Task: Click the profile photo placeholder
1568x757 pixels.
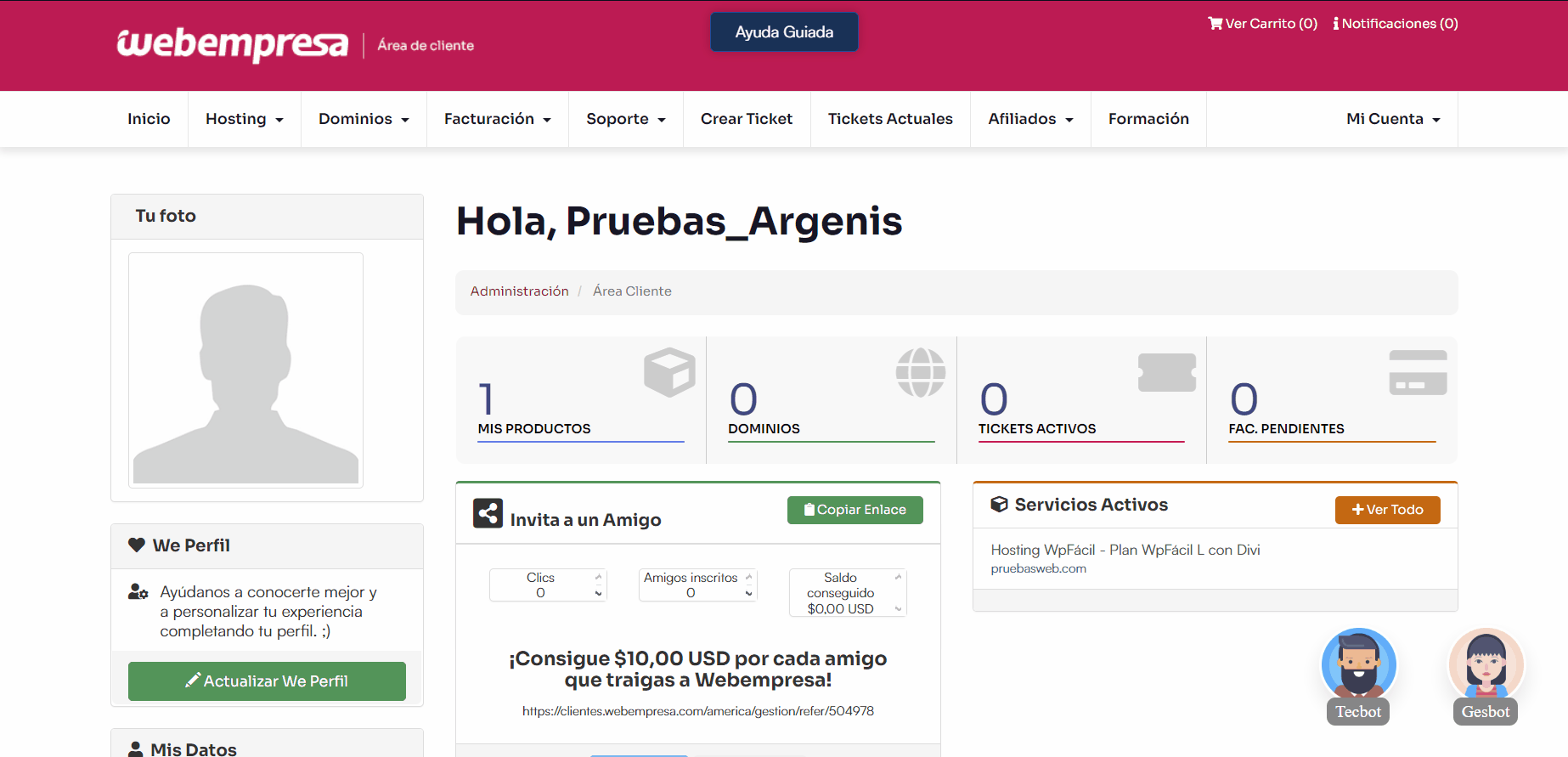Action: [245, 370]
